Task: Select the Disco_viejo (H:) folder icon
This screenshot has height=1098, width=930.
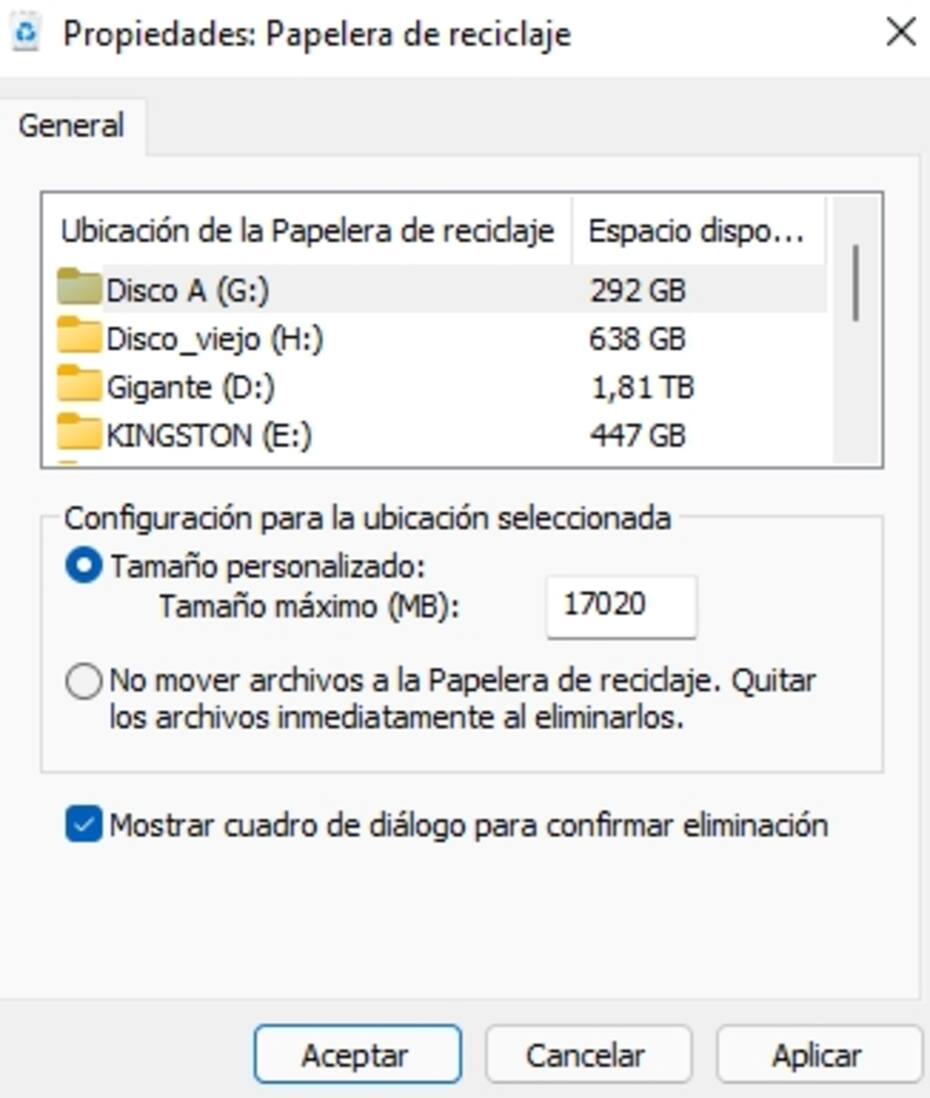Action: pyautogui.click(x=79, y=335)
